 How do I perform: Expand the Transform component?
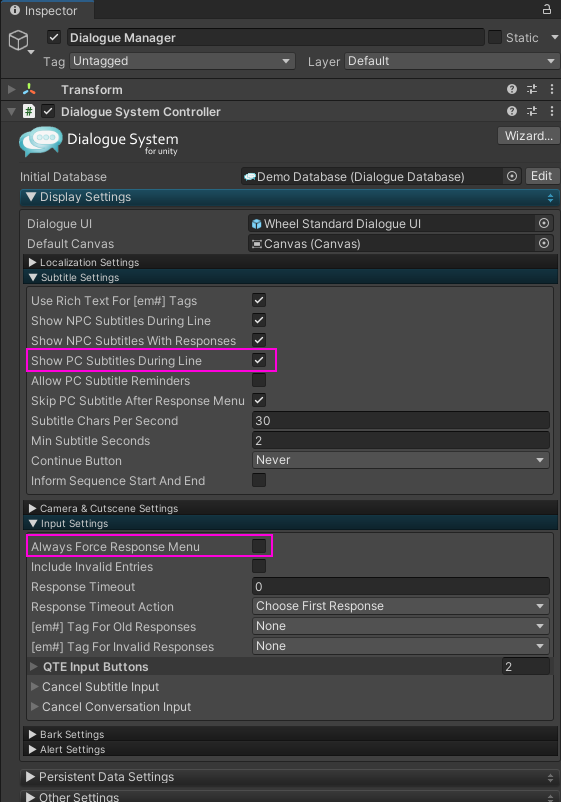point(11,90)
